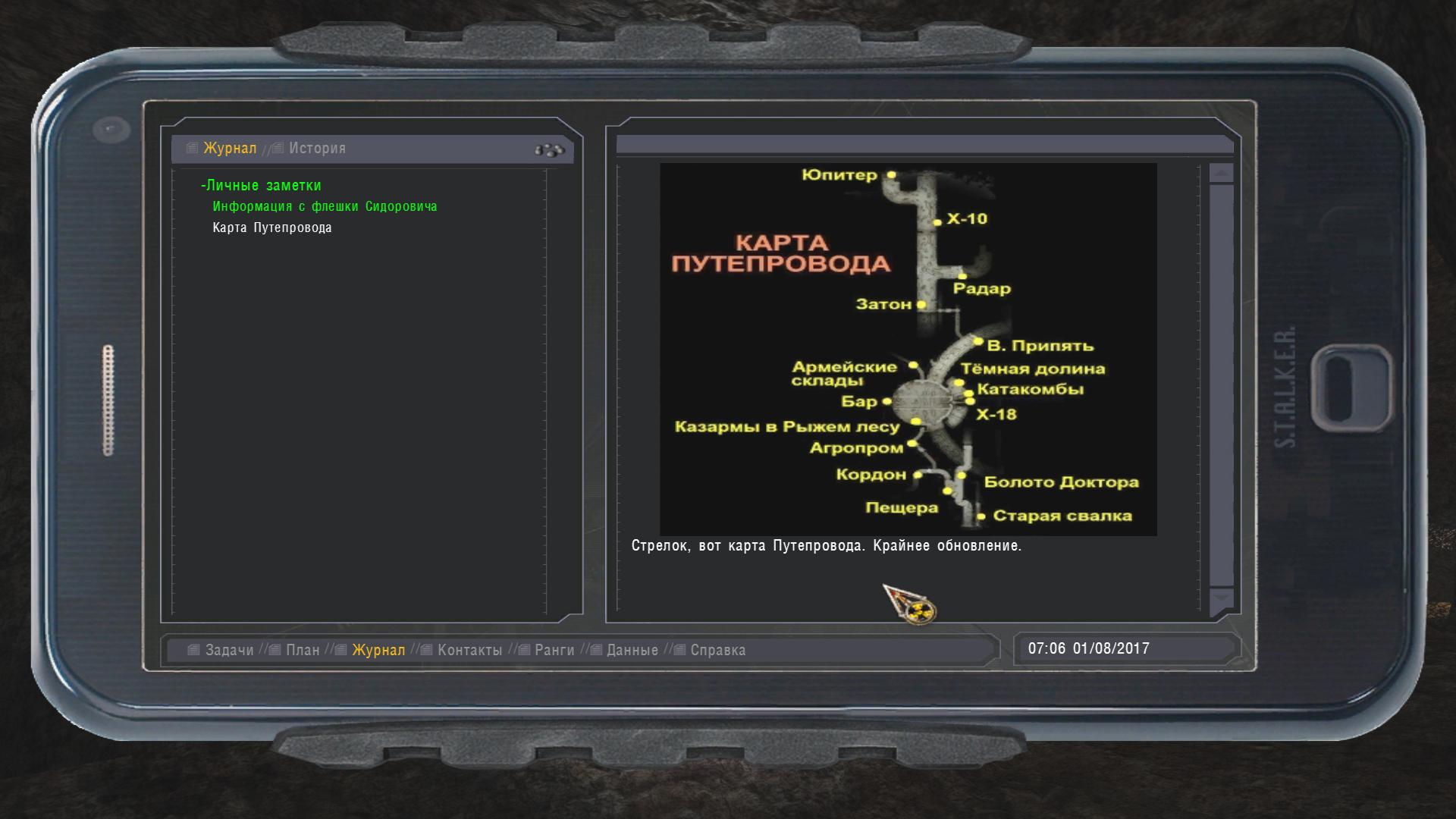The height and width of the screenshot is (819, 1456).
Task: Click the Катакомбы map label
Action: pyautogui.click(x=1031, y=390)
